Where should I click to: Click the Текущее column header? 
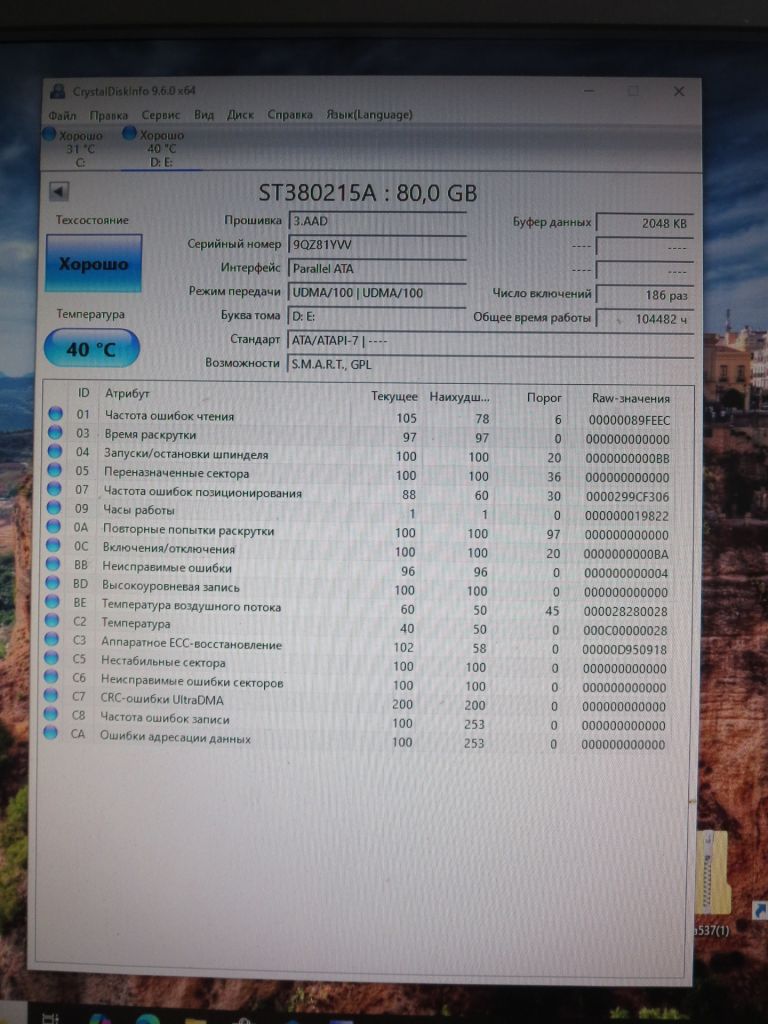point(394,396)
